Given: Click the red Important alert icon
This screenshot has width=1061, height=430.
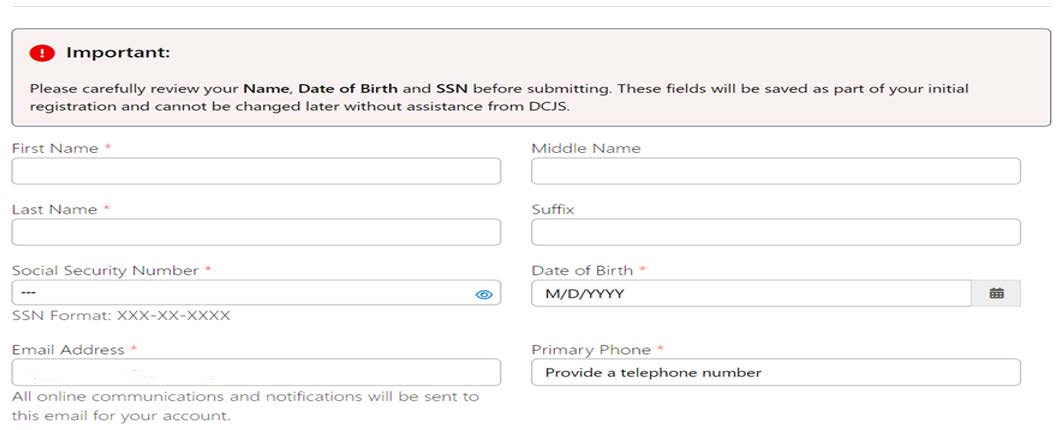Looking at the screenshot, I should coord(42,53).
